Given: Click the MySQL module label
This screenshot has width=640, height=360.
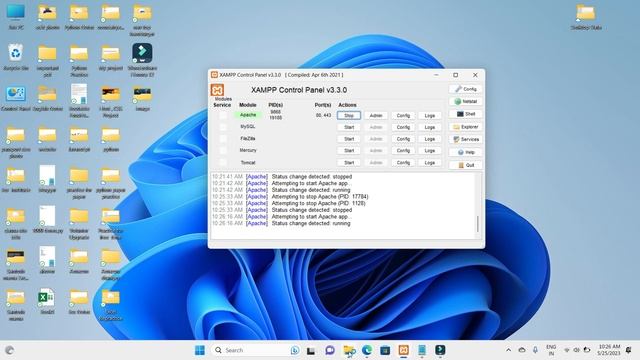Looking at the screenshot, I should [248, 127].
